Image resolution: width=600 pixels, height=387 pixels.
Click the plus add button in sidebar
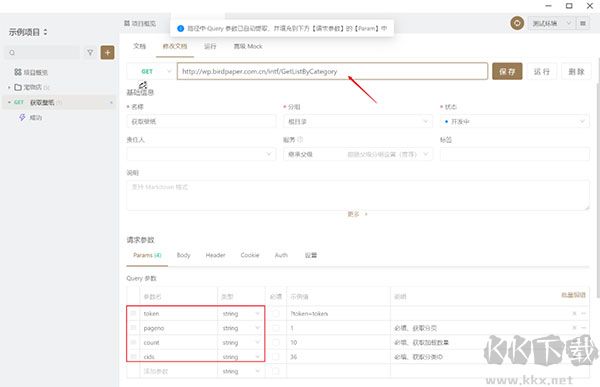pyautogui.click(x=108, y=52)
